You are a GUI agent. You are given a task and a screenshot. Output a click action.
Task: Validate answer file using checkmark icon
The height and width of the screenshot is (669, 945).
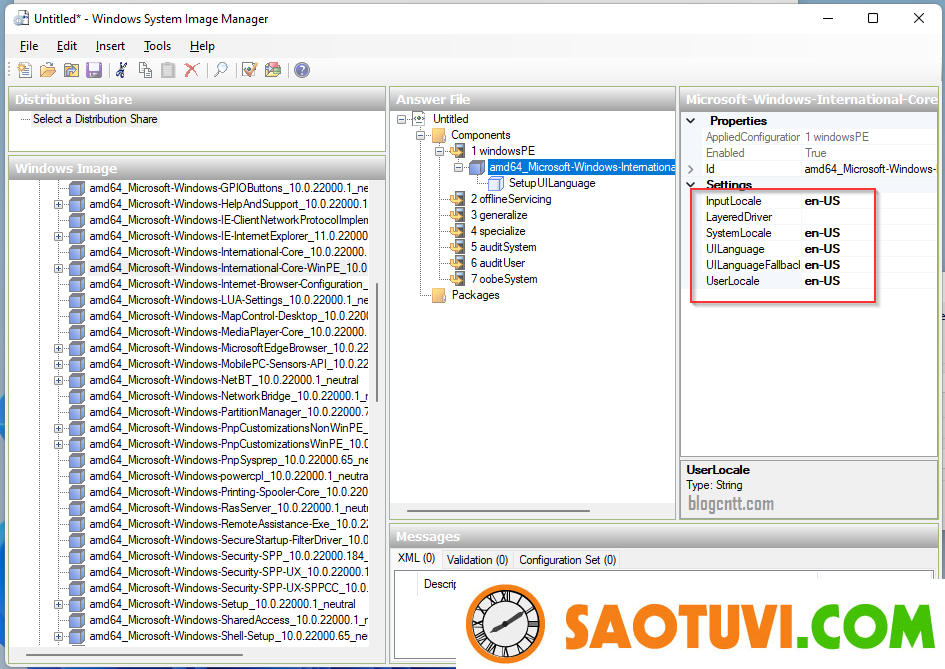click(x=250, y=70)
